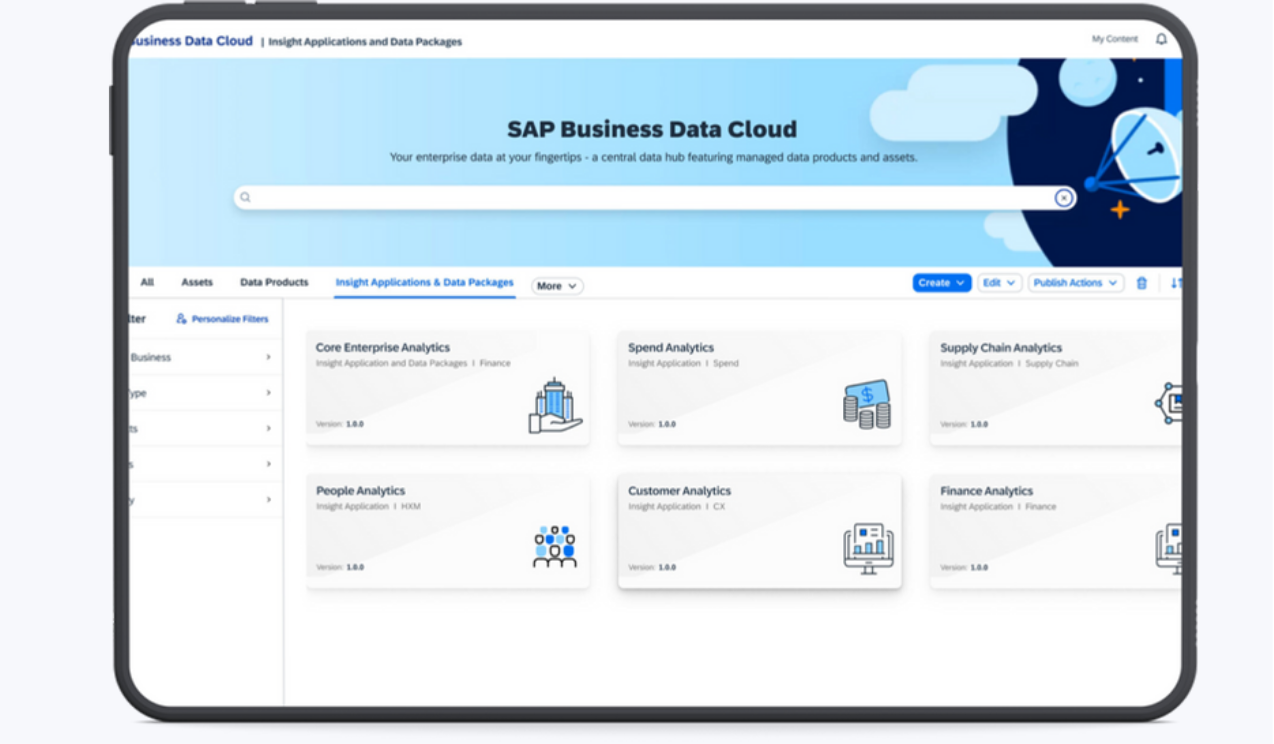
Task: Click 'Insight Application | HXM' subtitle
Action: [368, 507]
